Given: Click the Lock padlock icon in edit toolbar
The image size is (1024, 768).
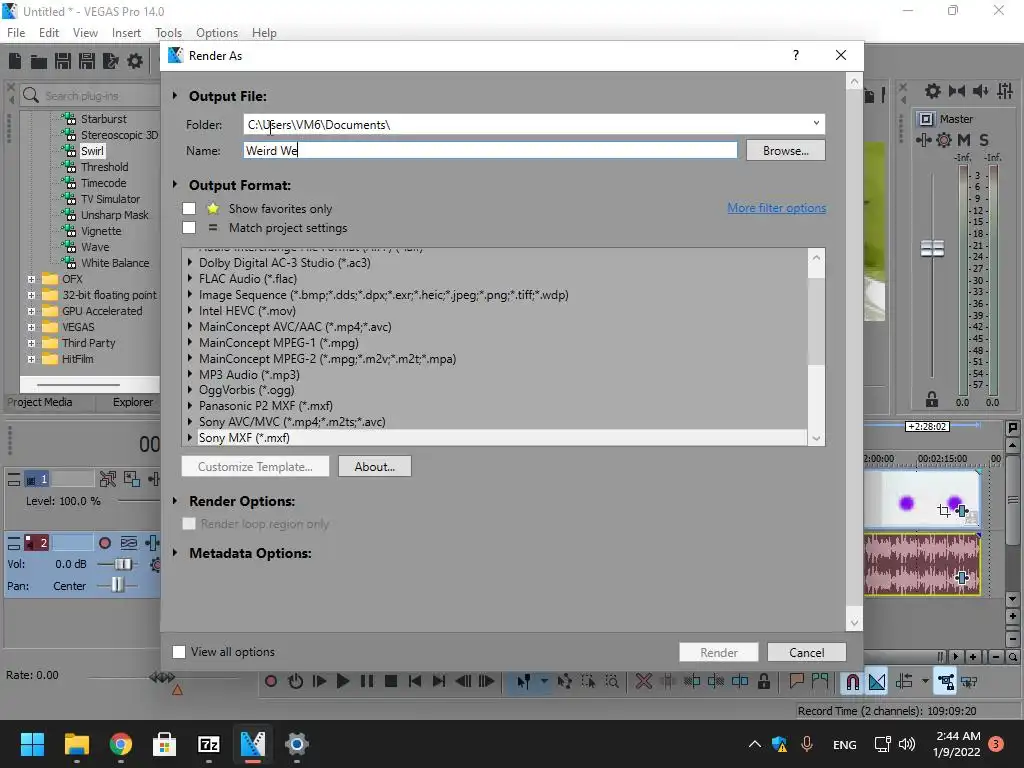Looking at the screenshot, I should 763,682.
